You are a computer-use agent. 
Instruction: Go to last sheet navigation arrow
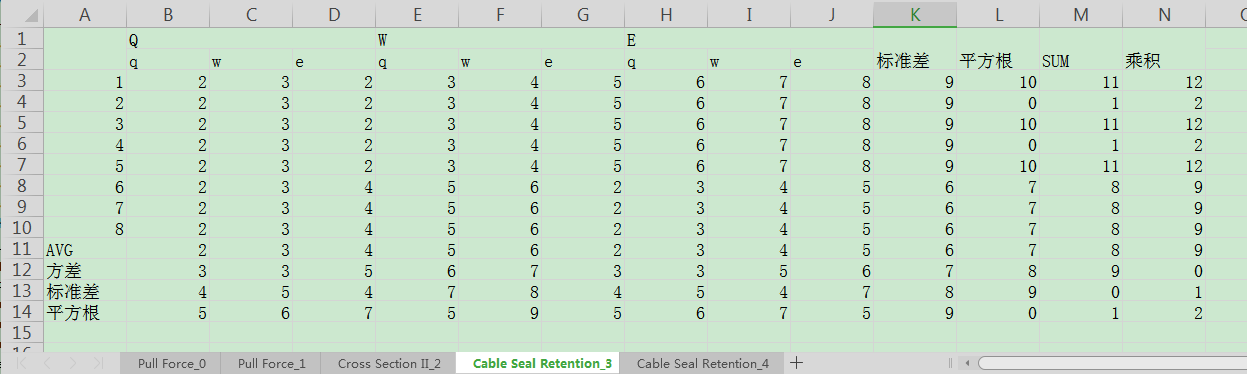[98, 363]
